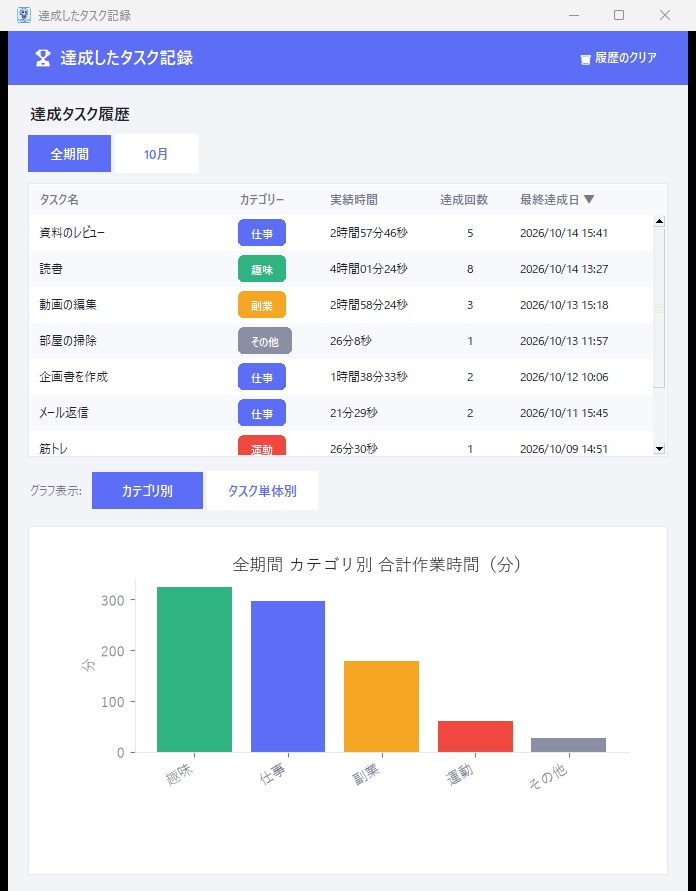The image size is (696, 891).
Task: Select the 筋トレ task row
Action: click(341, 444)
